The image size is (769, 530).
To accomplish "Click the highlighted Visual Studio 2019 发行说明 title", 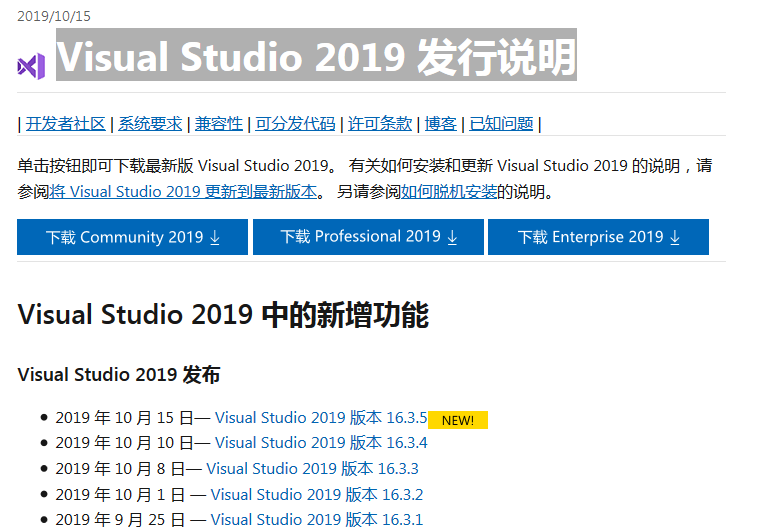I will [x=316, y=55].
